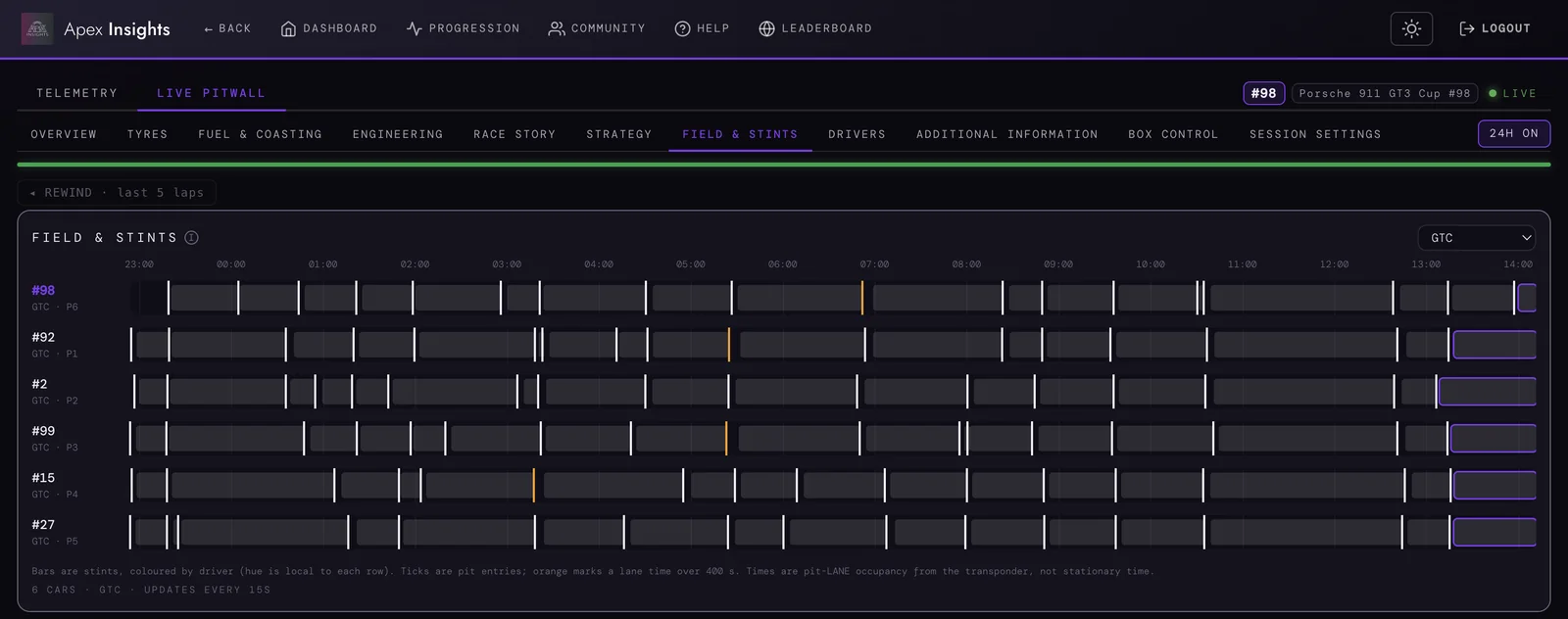Click current purple stint in #2 row
Image resolution: width=1568 pixels, height=619 pixels.
coord(1487,392)
